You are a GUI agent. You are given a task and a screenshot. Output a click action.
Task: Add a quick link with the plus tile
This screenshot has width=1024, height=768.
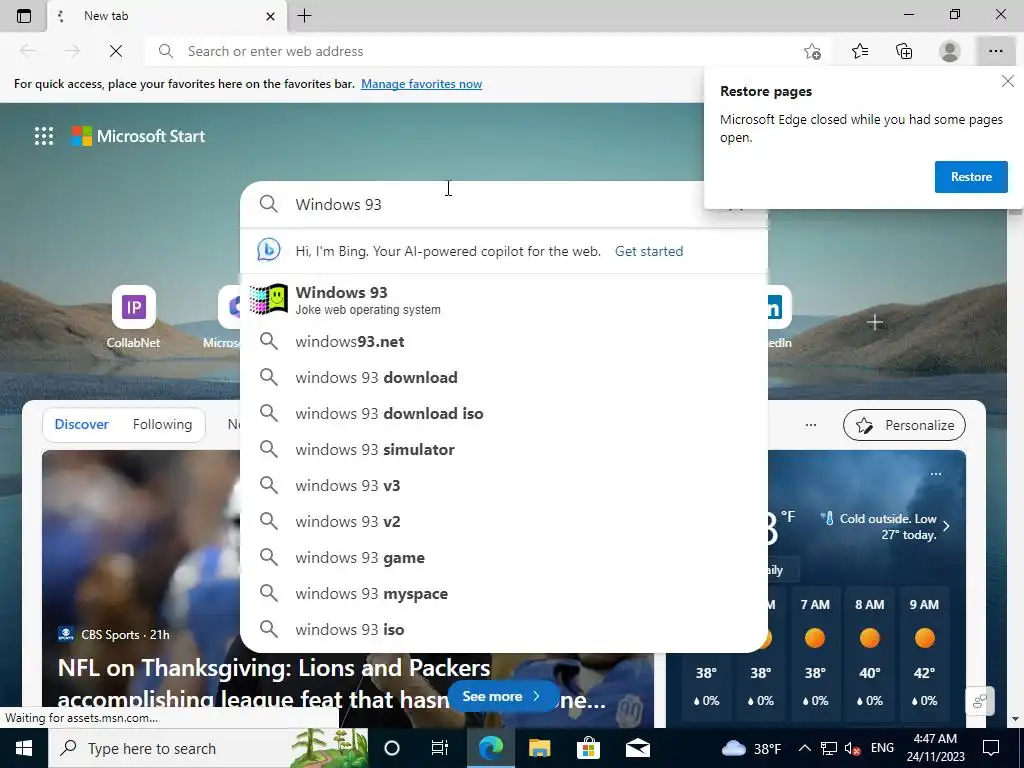(874, 323)
